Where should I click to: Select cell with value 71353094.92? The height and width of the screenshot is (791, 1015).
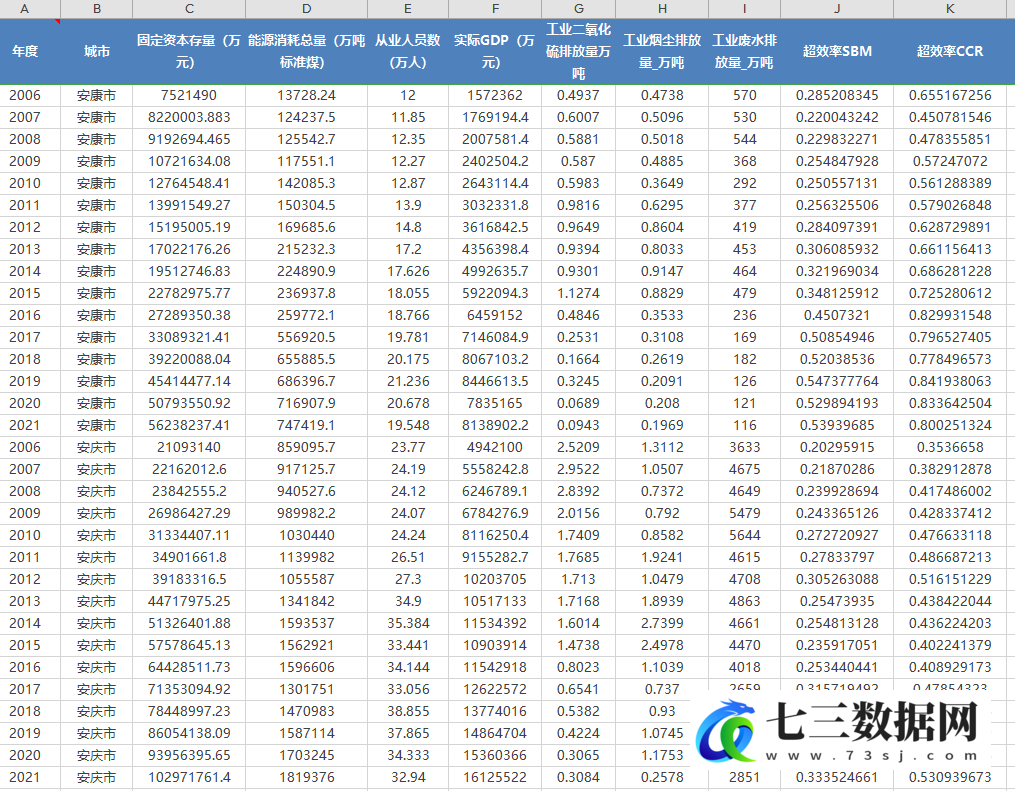tap(189, 689)
